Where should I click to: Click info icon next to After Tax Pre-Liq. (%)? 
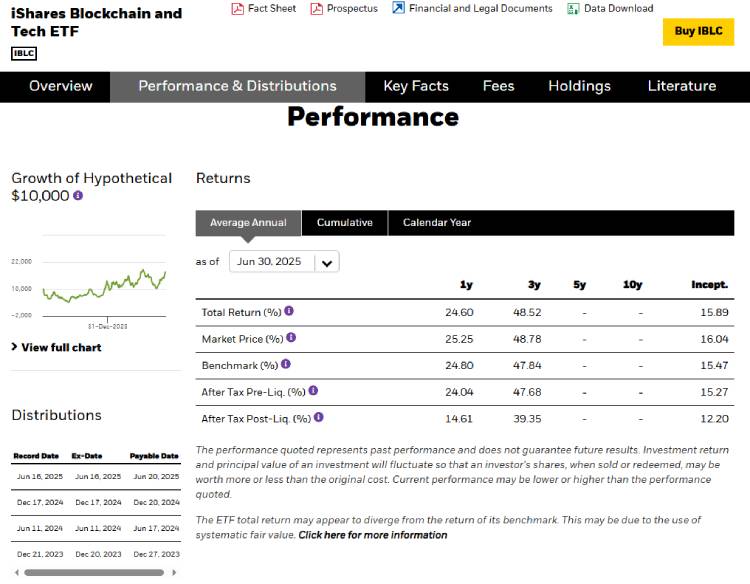coord(313,391)
